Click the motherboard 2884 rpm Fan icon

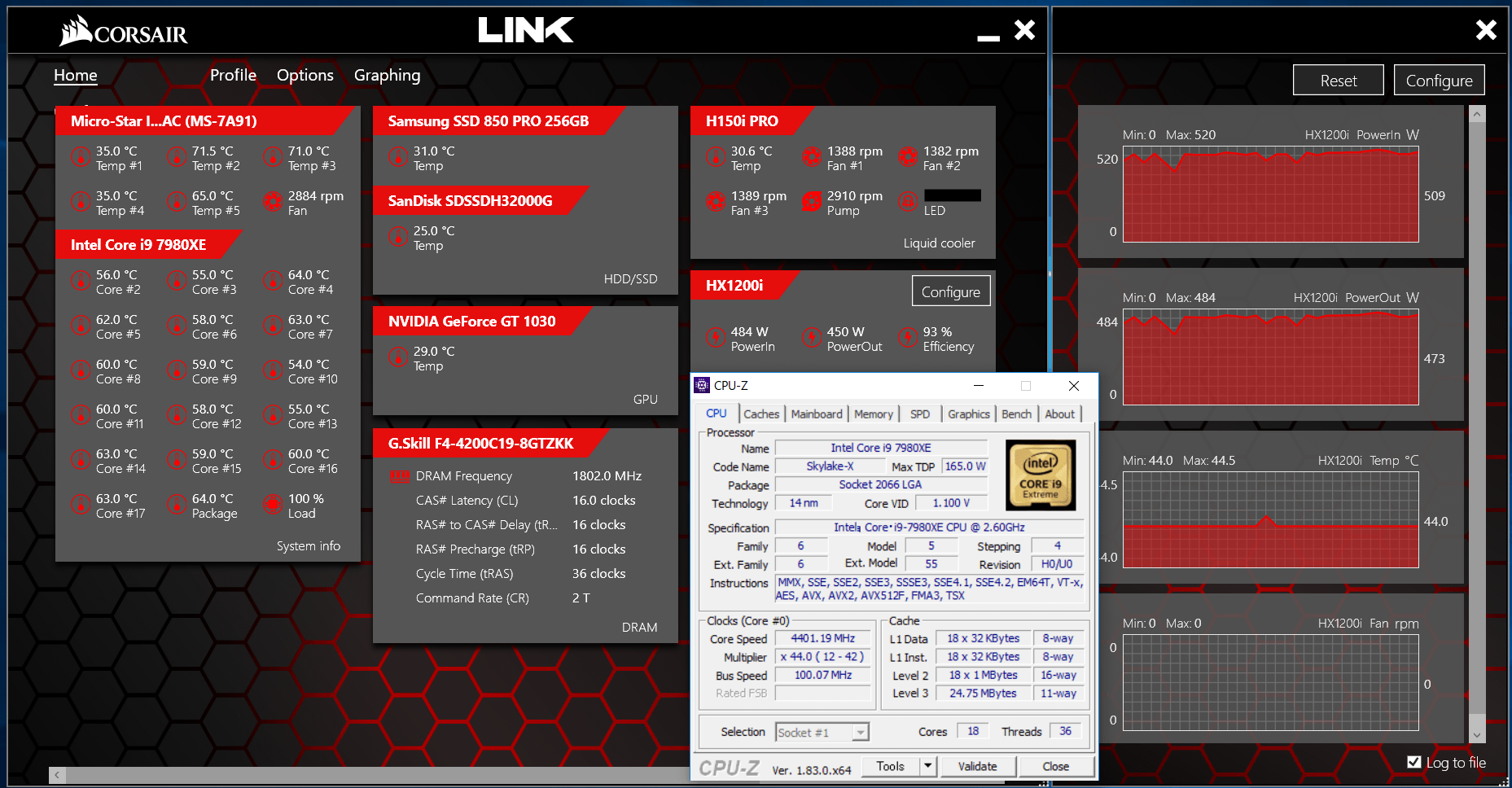point(273,201)
